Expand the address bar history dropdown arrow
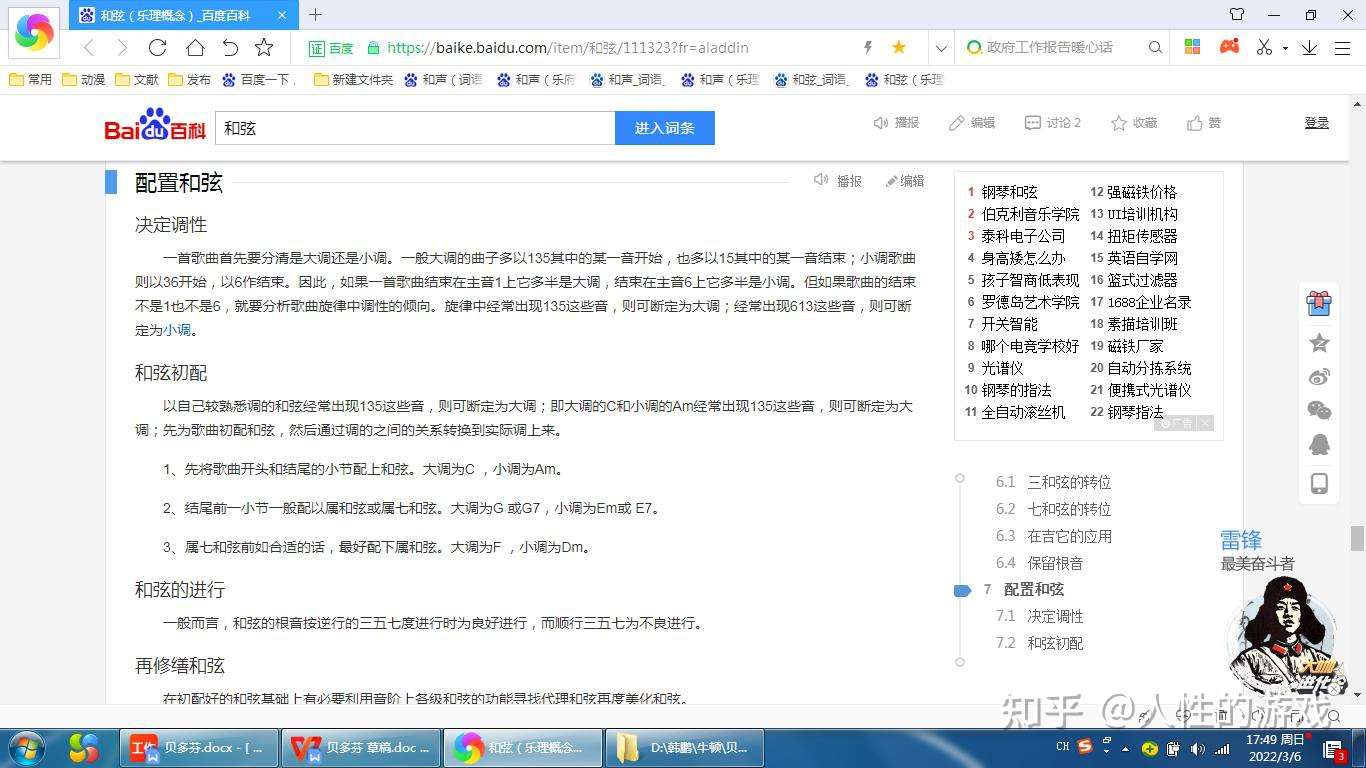The image size is (1366, 768). (x=941, y=47)
